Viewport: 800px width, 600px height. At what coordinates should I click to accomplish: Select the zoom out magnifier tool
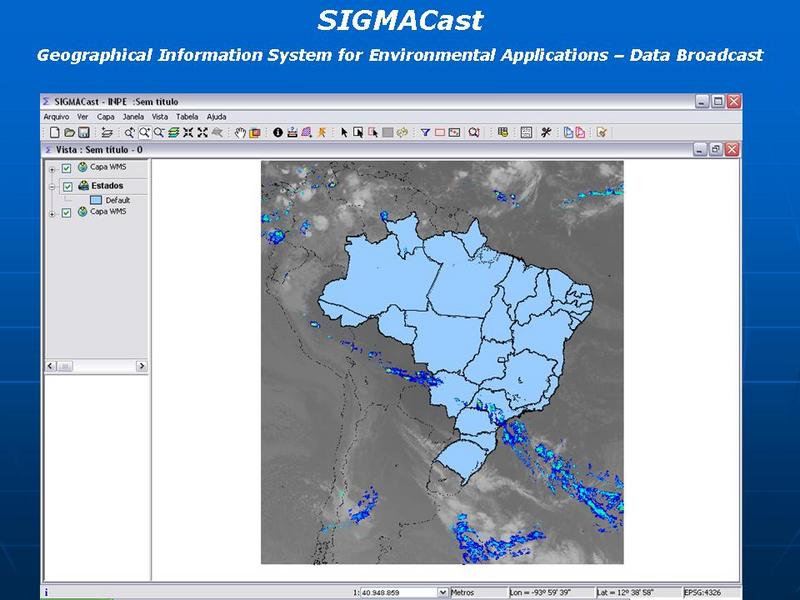click(159, 133)
